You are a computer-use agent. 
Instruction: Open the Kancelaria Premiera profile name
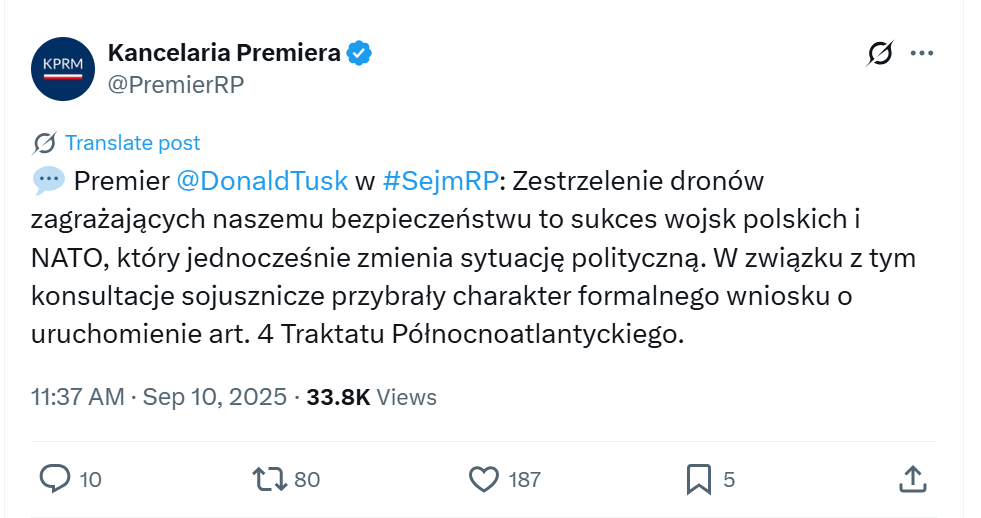(224, 53)
